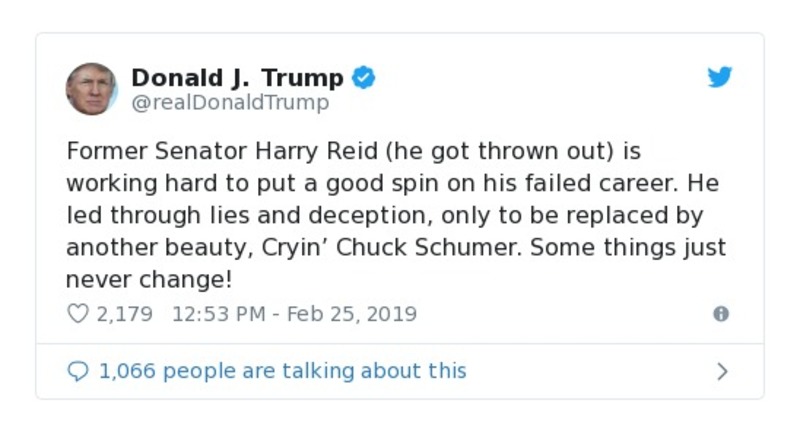
Task: Click the 2,179 likes count
Action: point(124,314)
